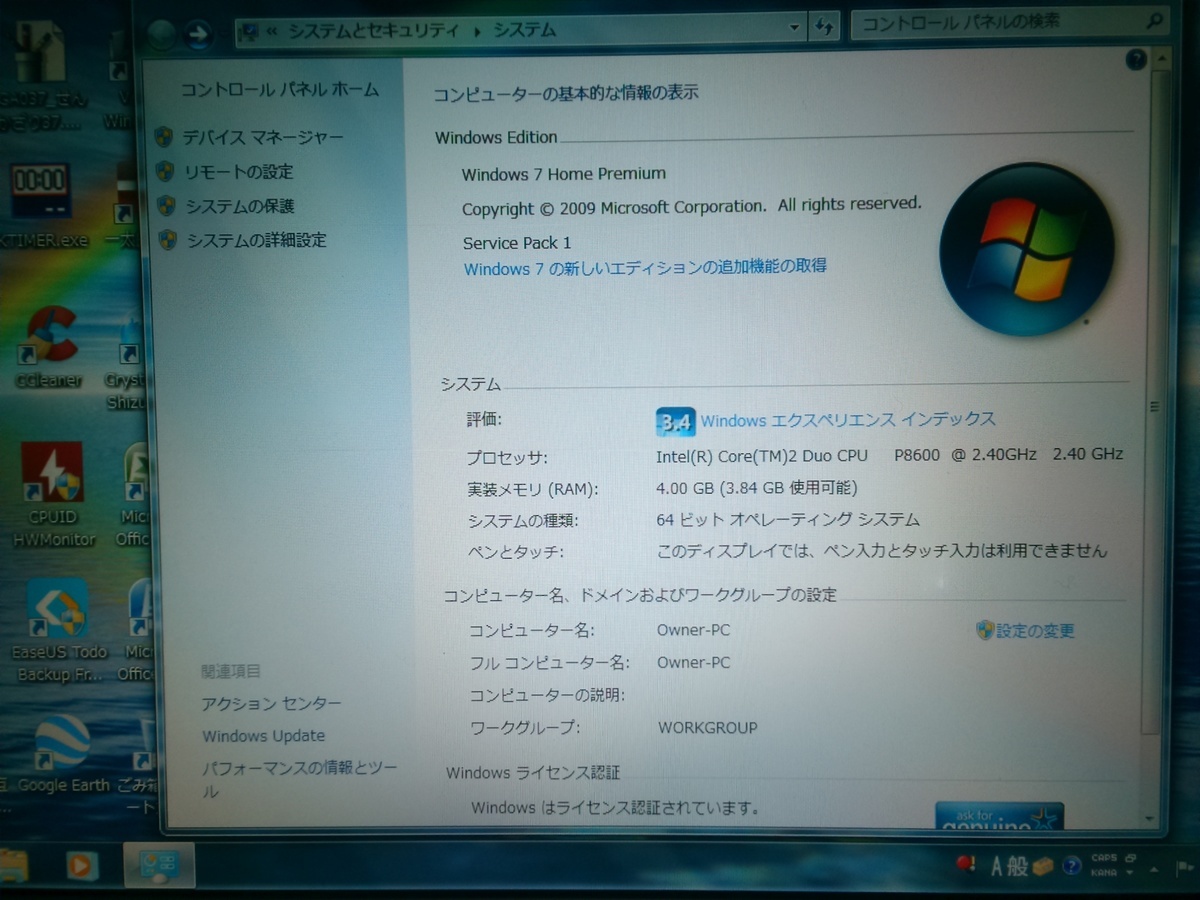Select the EaseUS Todo Backup desktop icon
1200x900 pixels.
coord(58,630)
